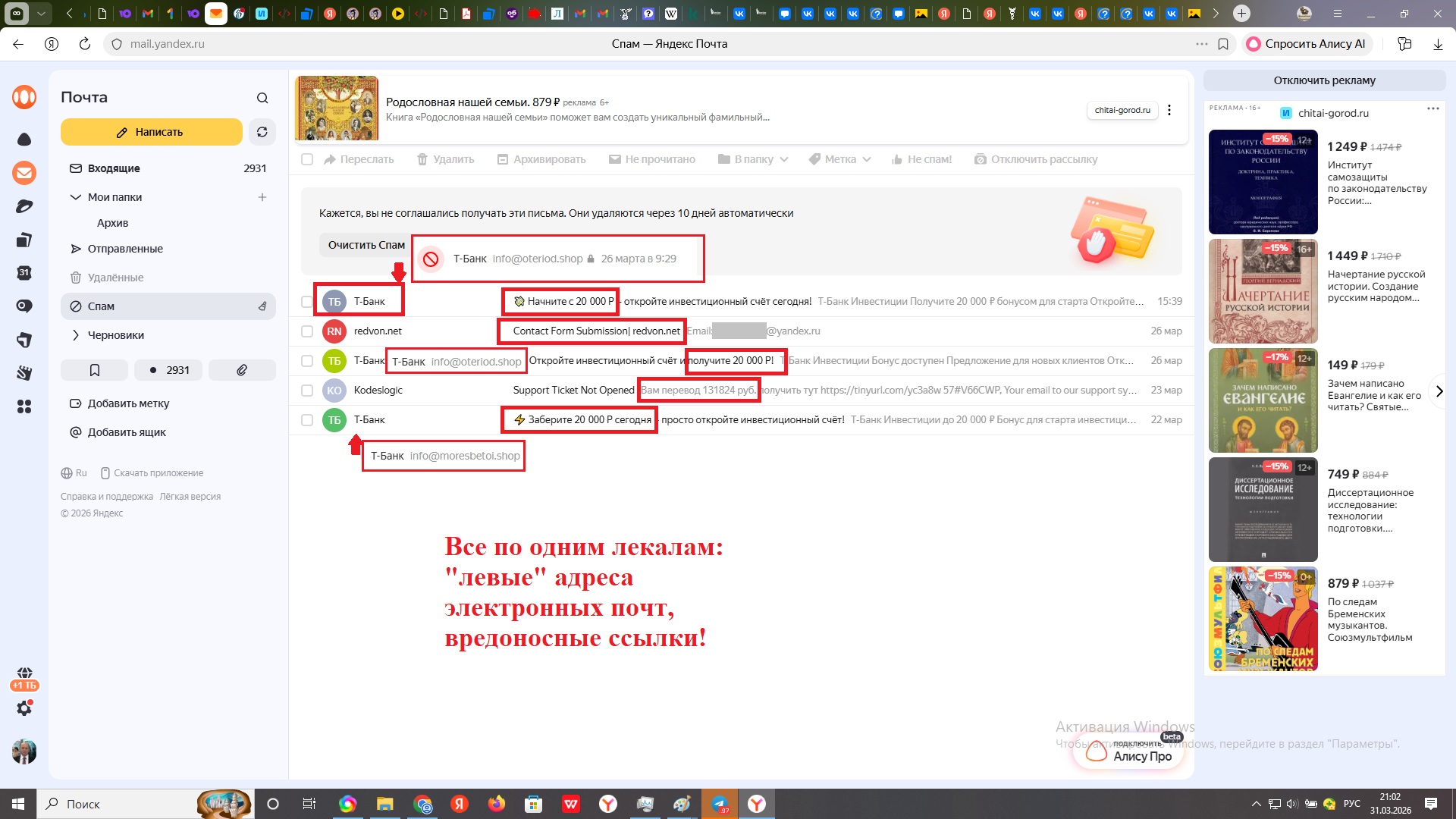
Task: Refresh mailbox with circular arrows icon
Action: point(262,132)
